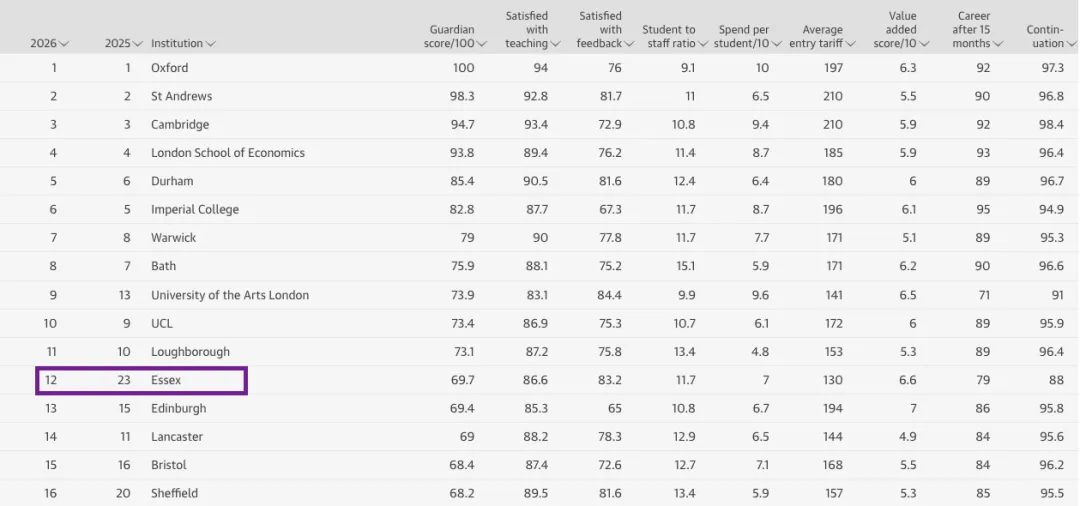Sort by Average entry tariff chevron
The height and width of the screenshot is (506, 1080).
[x=851, y=44]
